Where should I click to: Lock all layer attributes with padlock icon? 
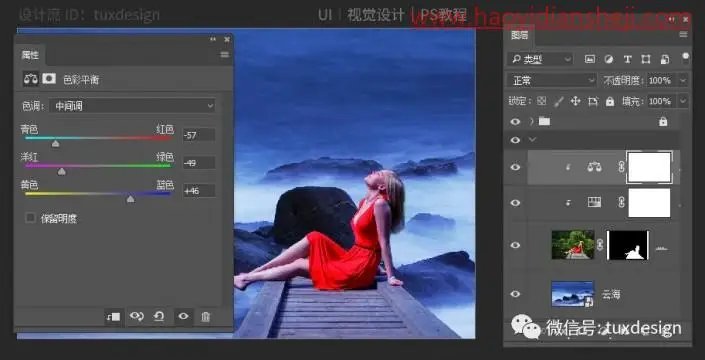(x=610, y=101)
